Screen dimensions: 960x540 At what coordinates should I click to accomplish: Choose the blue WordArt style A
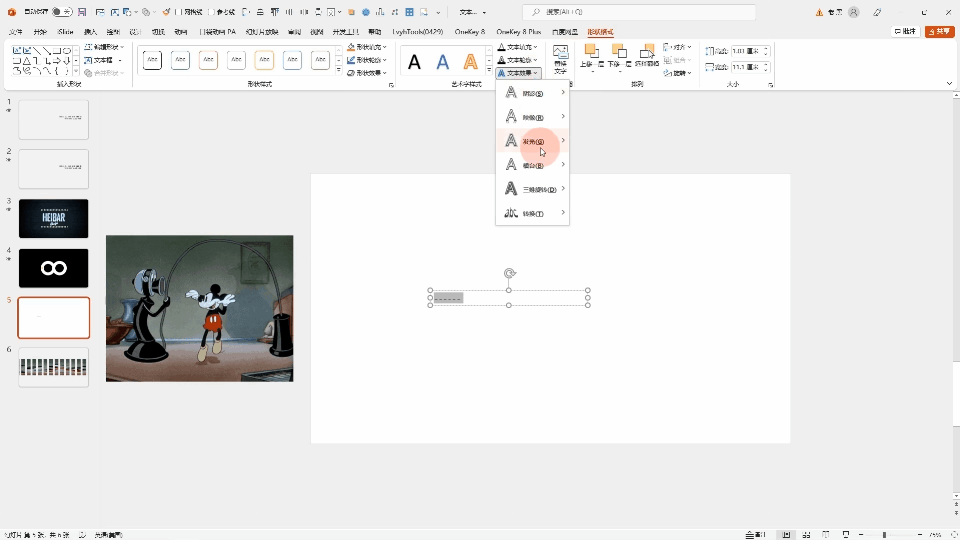(x=443, y=61)
